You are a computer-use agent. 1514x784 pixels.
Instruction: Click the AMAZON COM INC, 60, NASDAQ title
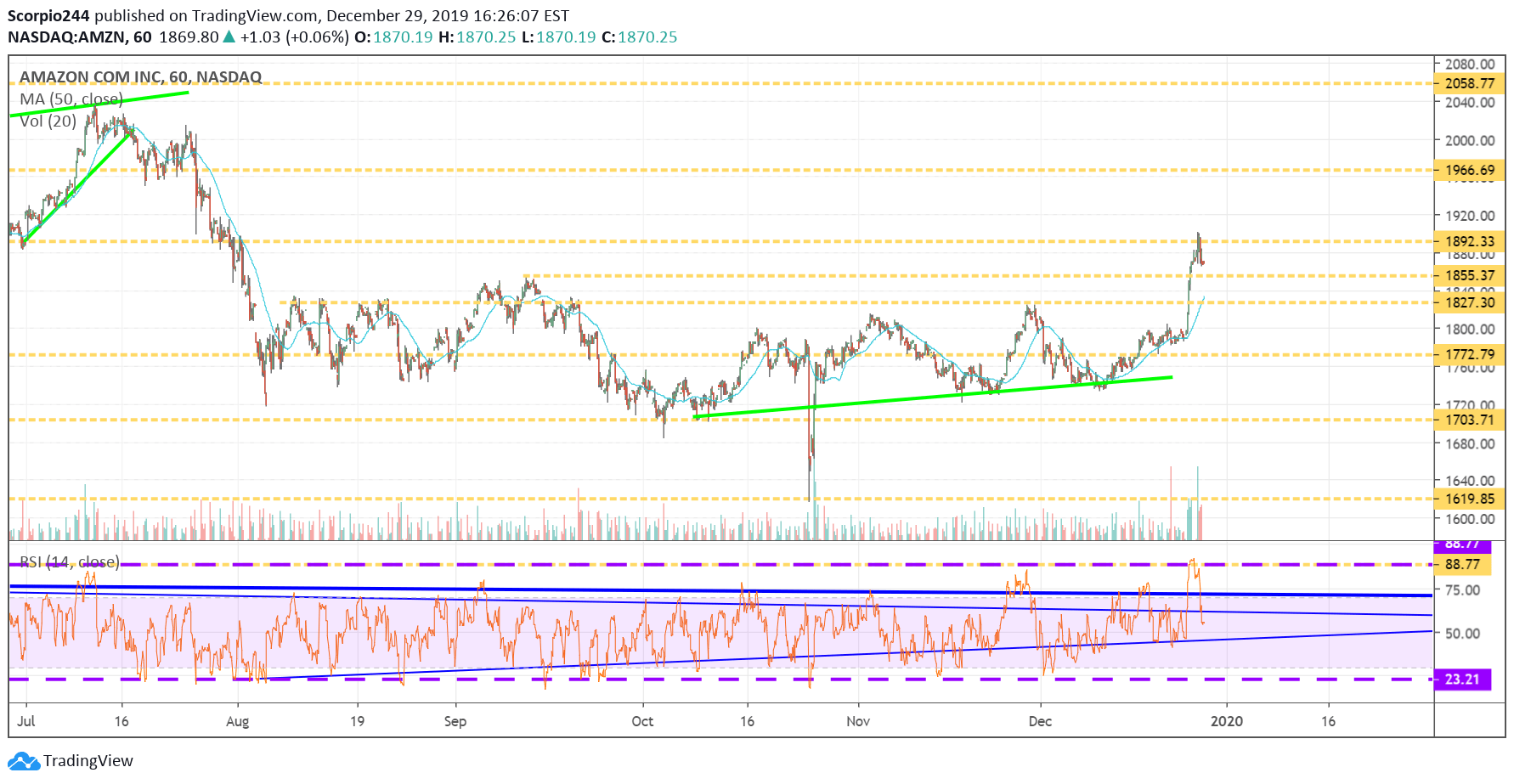click(x=140, y=77)
